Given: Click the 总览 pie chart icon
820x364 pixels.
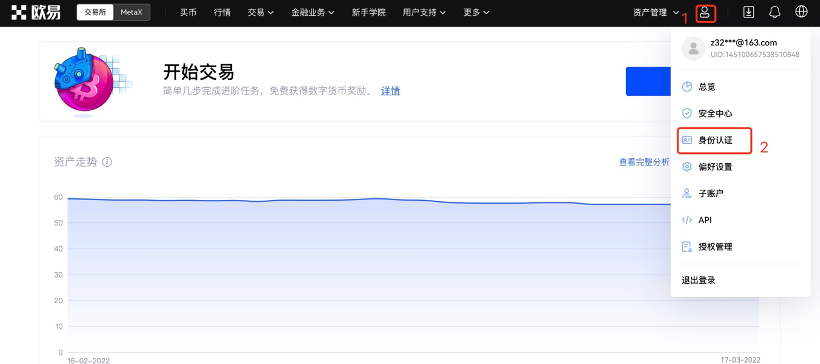Looking at the screenshot, I should 687,87.
